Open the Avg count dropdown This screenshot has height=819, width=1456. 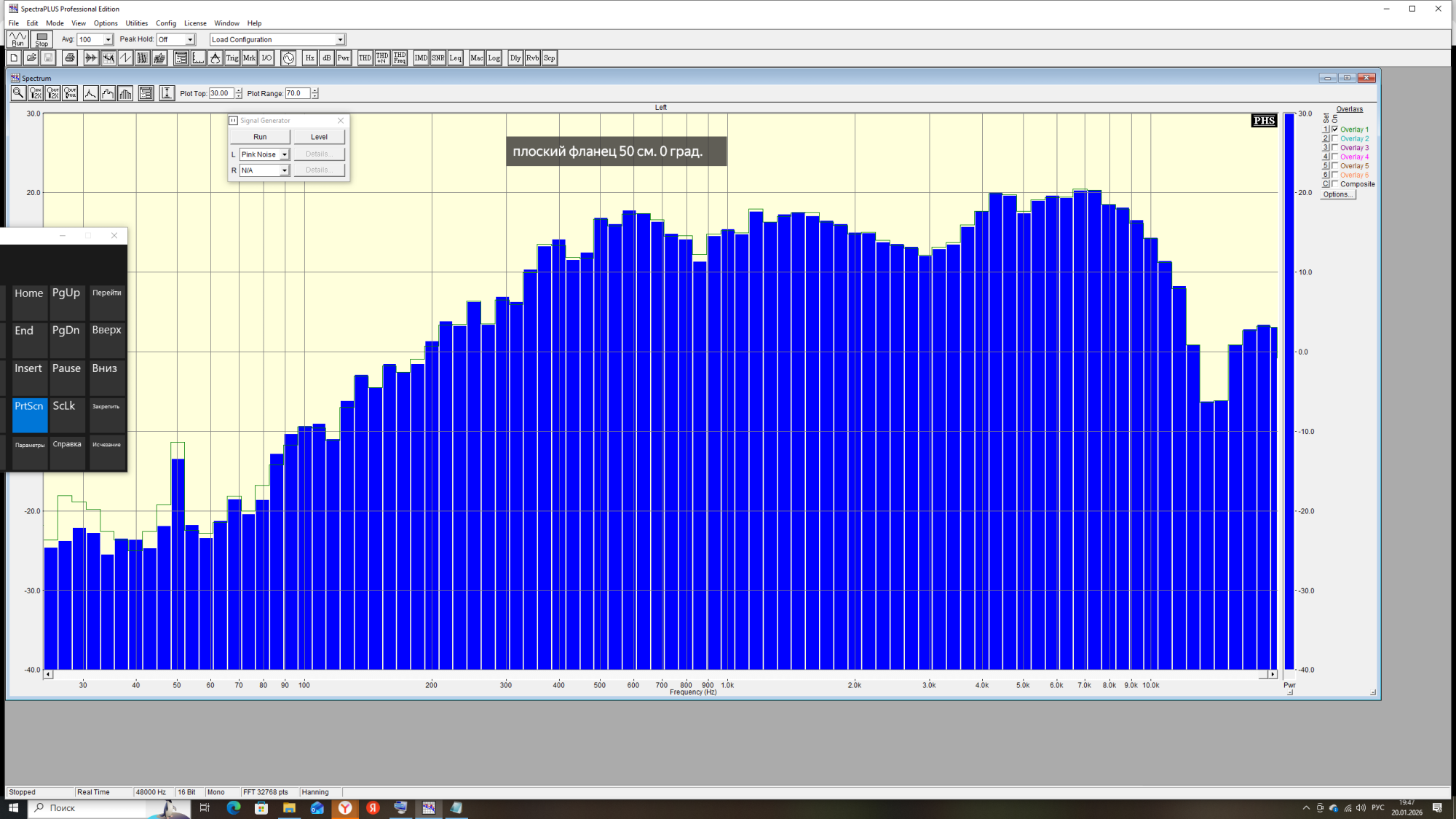[x=108, y=40]
